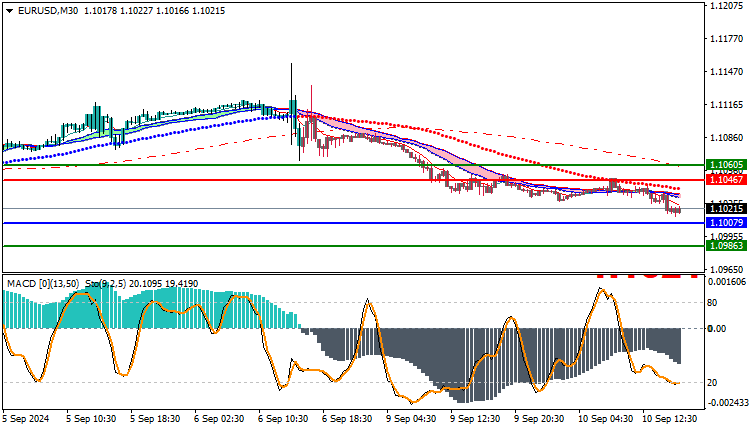This screenshot has width=750, height=430.
Task: Select the 1.10860 price scale value
Action: coord(727,138)
